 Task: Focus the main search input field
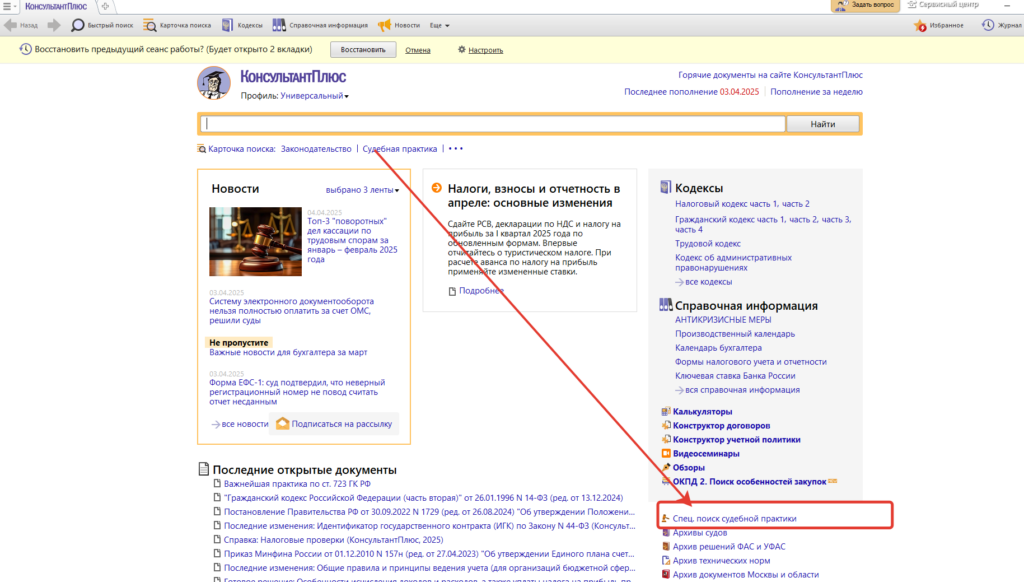[493, 123]
